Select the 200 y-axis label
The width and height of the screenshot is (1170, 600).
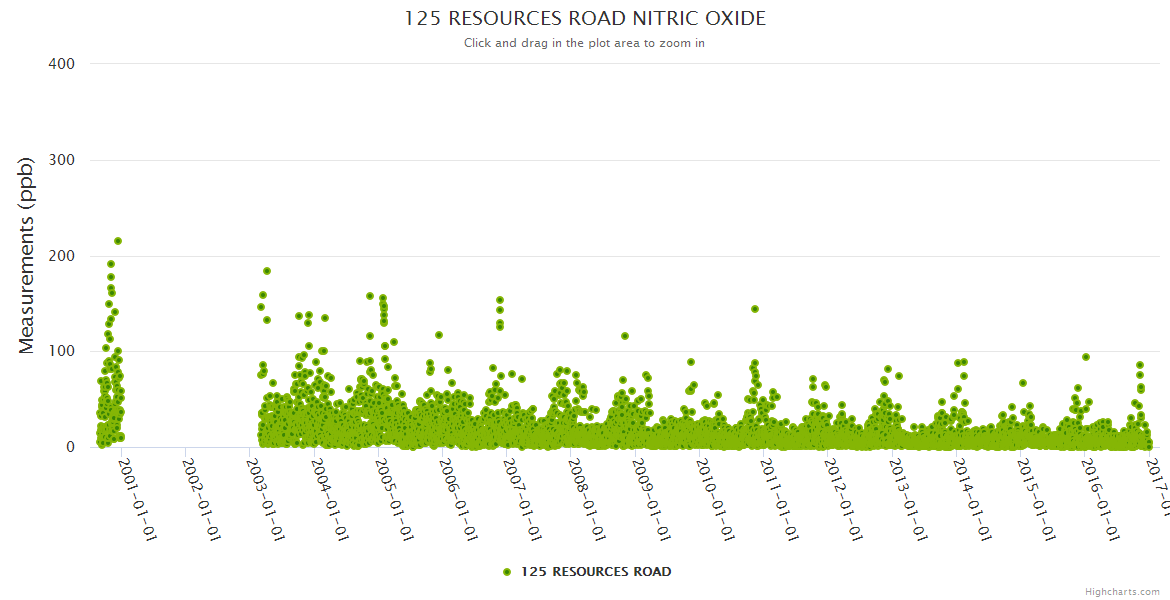61,256
